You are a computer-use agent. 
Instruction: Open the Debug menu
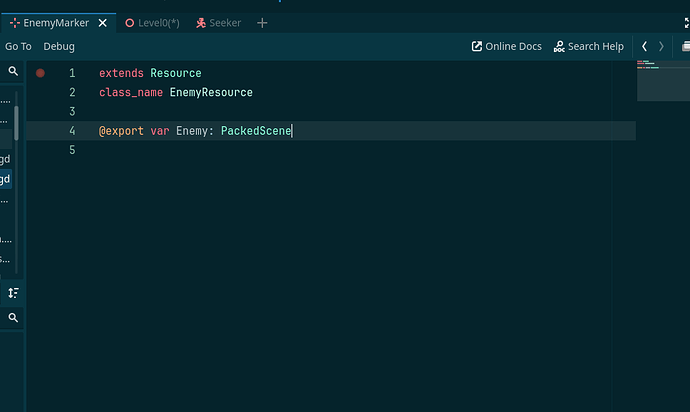[x=59, y=46]
